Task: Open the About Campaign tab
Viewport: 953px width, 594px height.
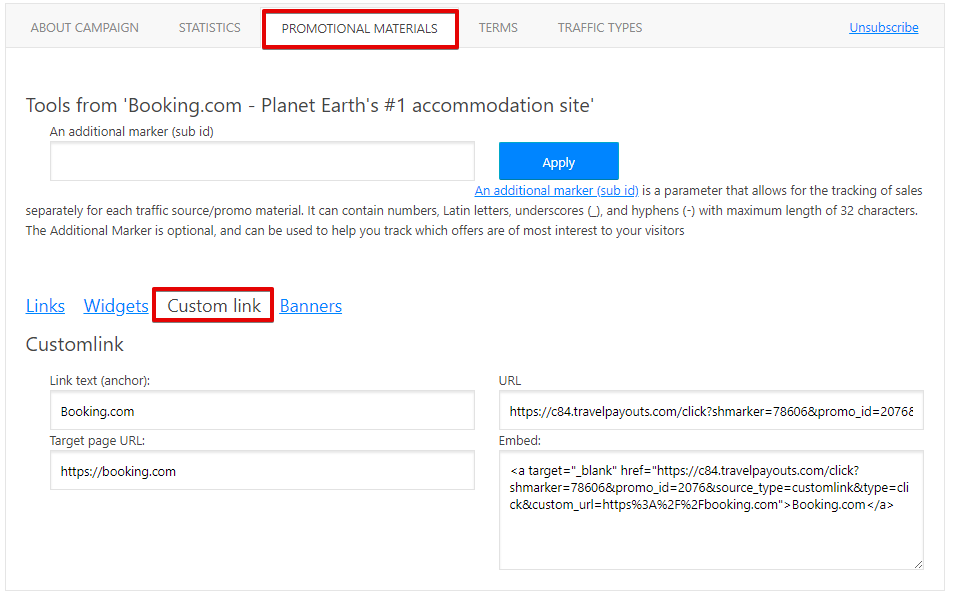Action: [84, 28]
